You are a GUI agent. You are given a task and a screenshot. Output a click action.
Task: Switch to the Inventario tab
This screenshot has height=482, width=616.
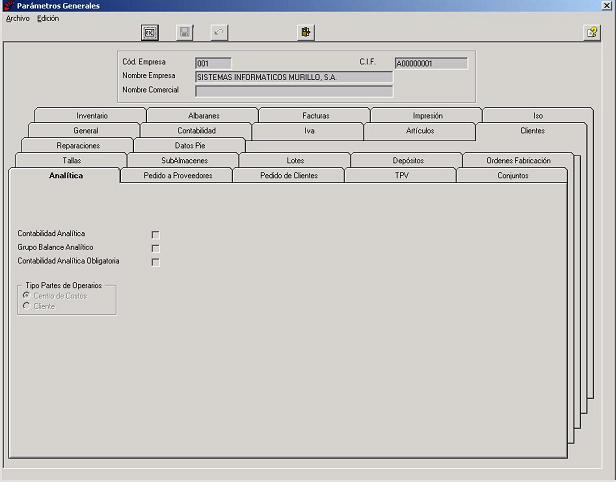click(92, 115)
